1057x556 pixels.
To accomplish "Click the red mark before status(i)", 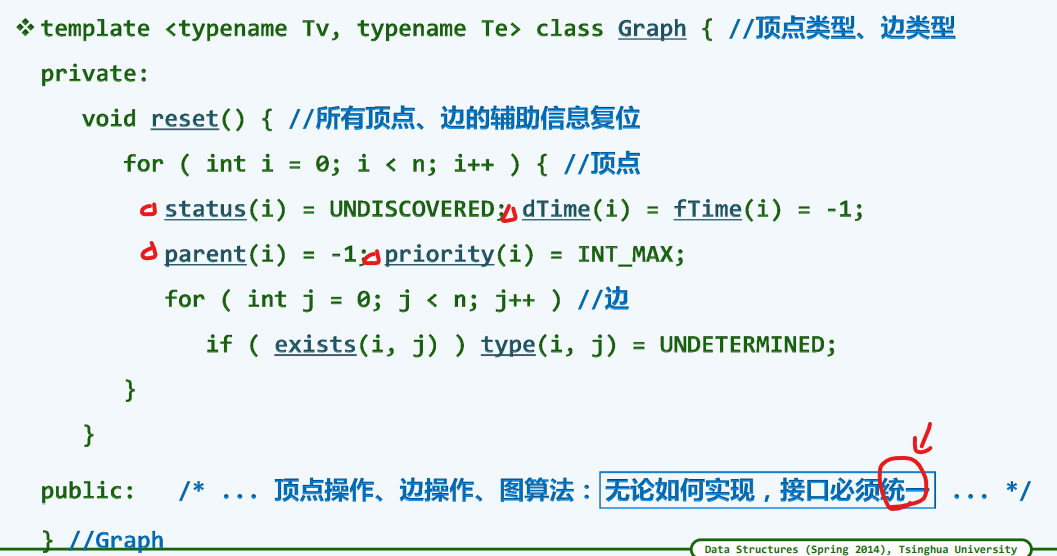I will click(x=148, y=209).
